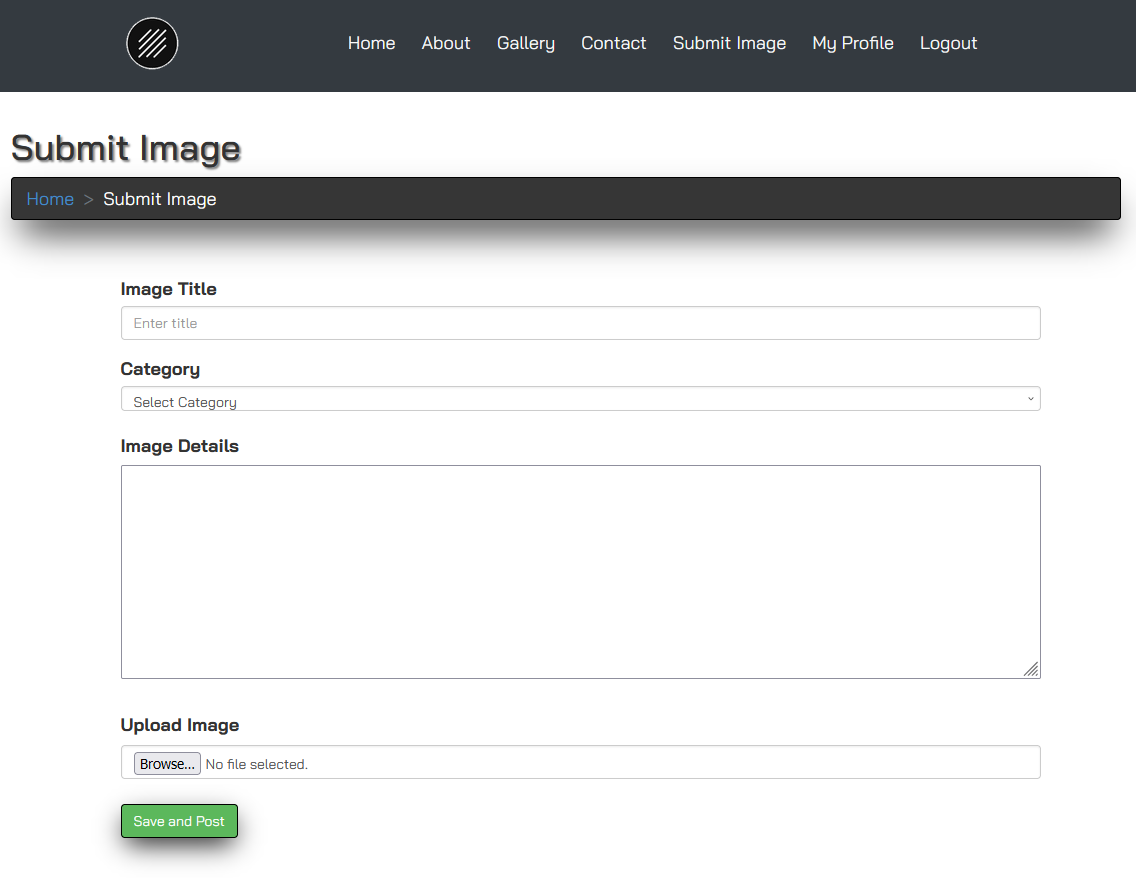Click the Image Title field label
1136x891 pixels.
pos(168,289)
